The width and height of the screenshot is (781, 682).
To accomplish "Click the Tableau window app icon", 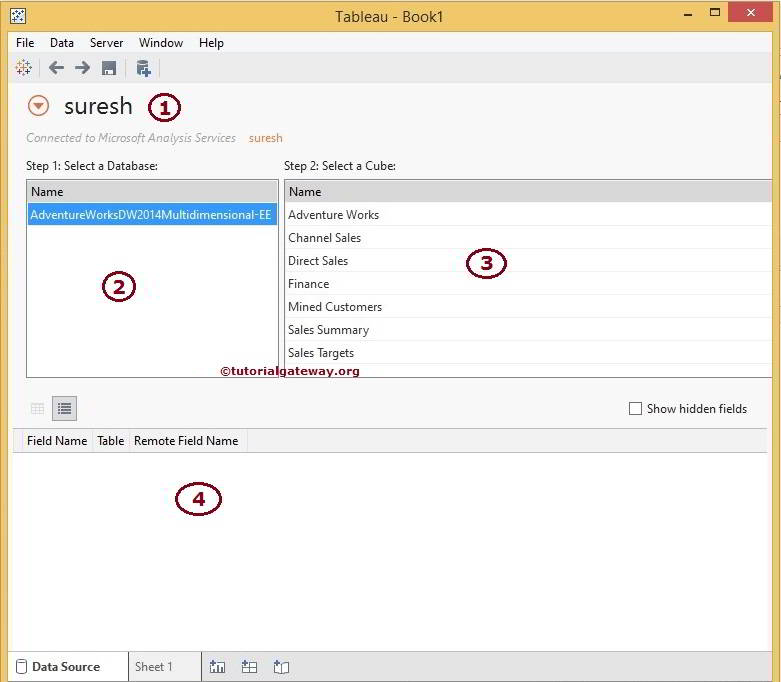I will [18, 16].
